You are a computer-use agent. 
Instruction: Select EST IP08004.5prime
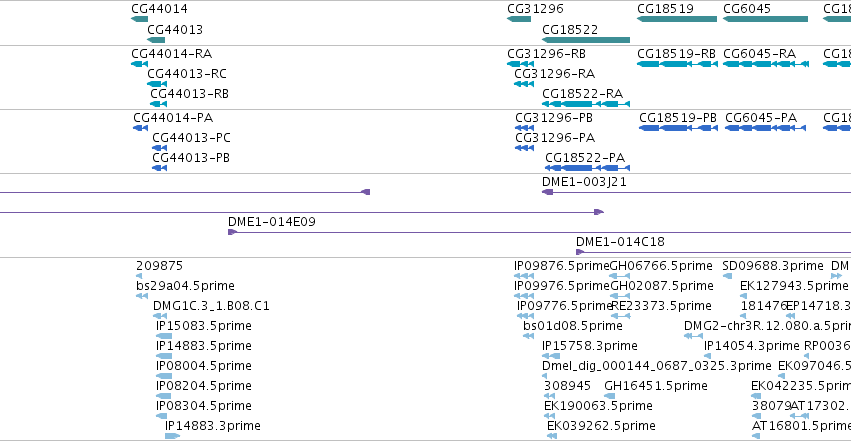164,376
